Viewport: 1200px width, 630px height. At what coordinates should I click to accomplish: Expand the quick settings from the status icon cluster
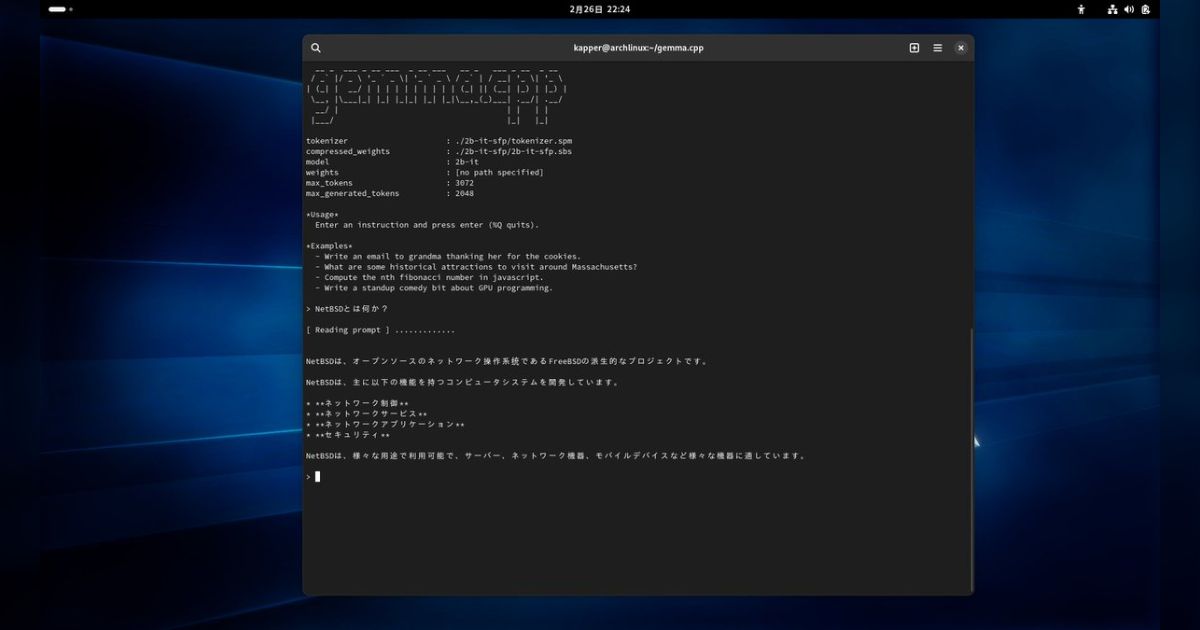pyautogui.click(x=1130, y=9)
